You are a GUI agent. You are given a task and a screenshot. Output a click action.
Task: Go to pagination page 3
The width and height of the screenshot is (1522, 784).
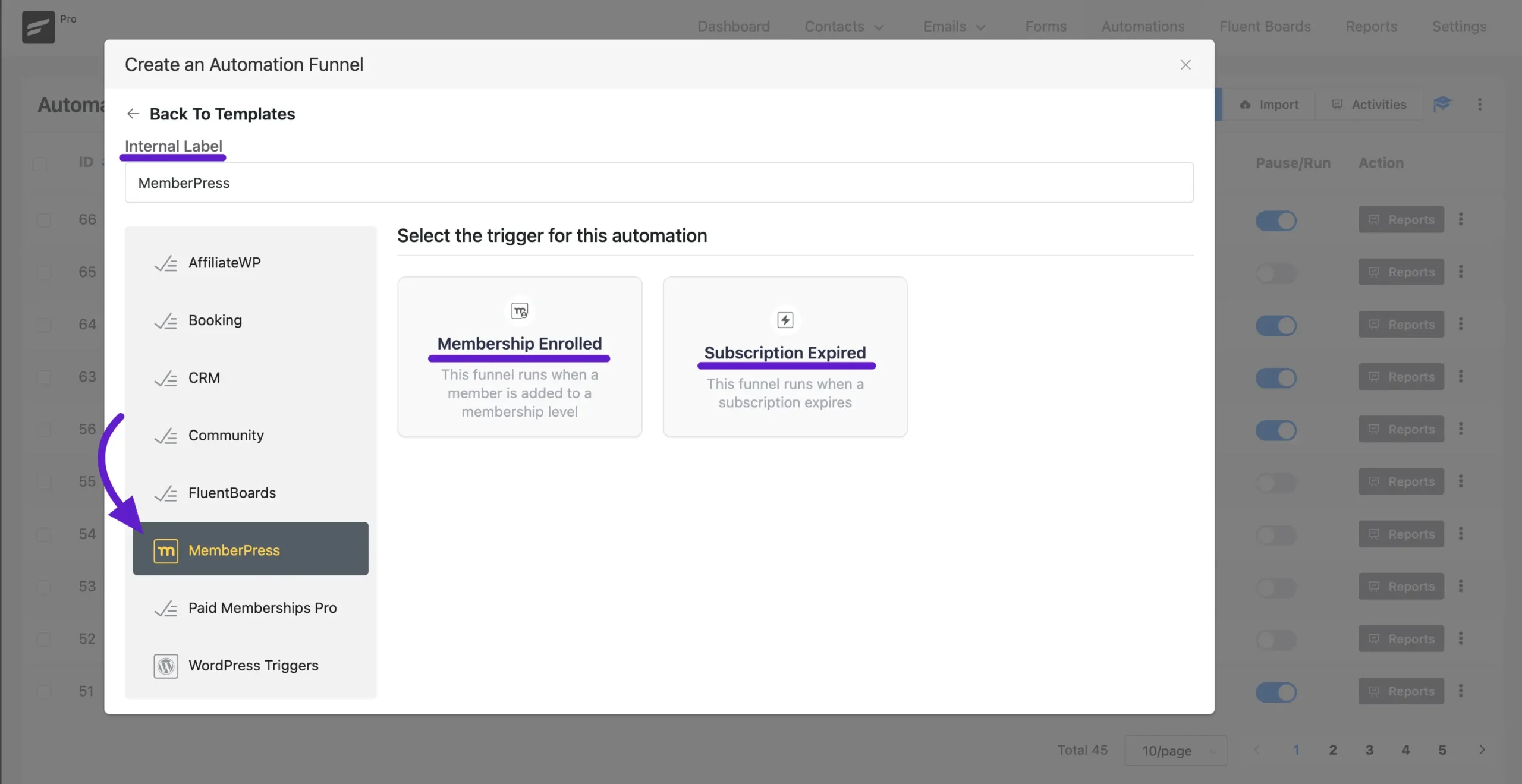pyautogui.click(x=1369, y=750)
